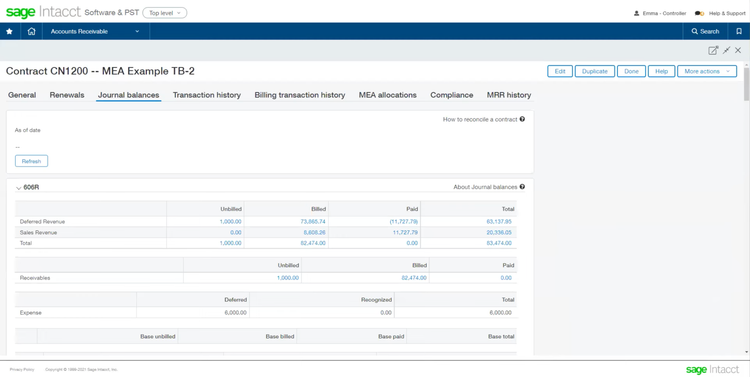Click the Done button

tap(631, 71)
